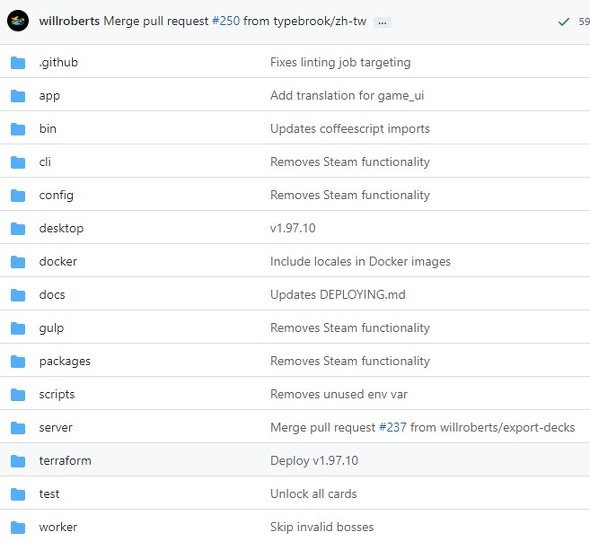Click the green commit status checkmark
The width and height of the screenshot is (590, 541).
click(x=564, y=22)
